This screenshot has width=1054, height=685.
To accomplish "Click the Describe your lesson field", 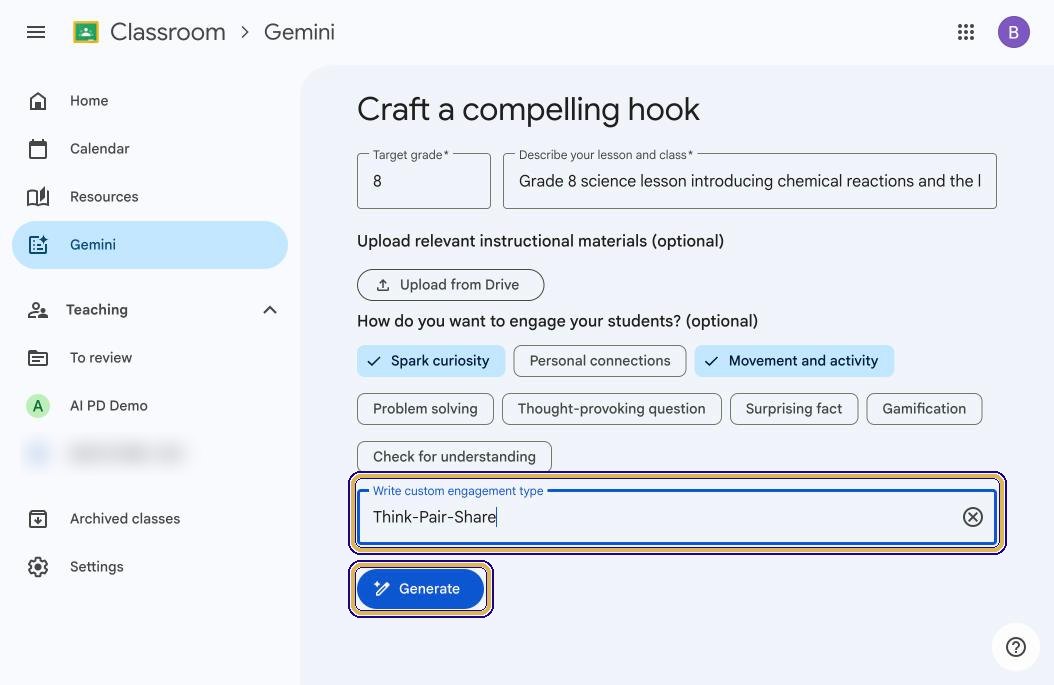I will coord(749,181).
